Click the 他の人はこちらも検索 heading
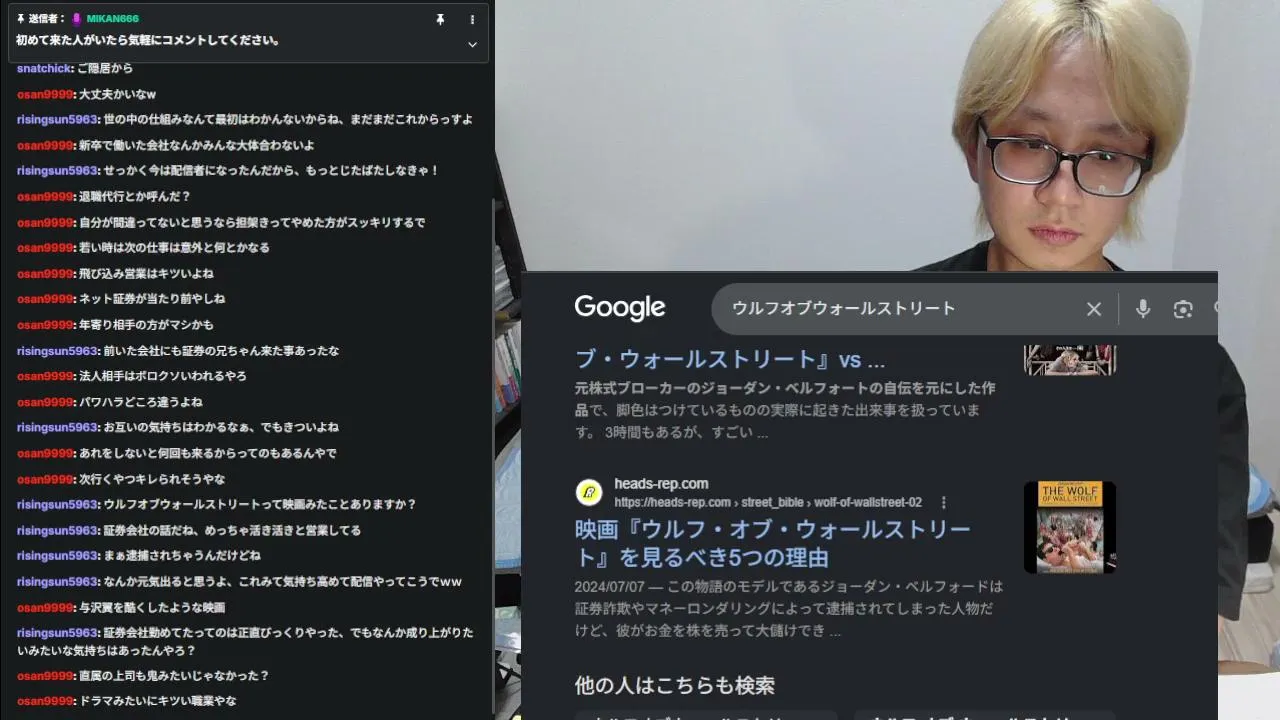 pyautogui.click(x=675, y=686)
